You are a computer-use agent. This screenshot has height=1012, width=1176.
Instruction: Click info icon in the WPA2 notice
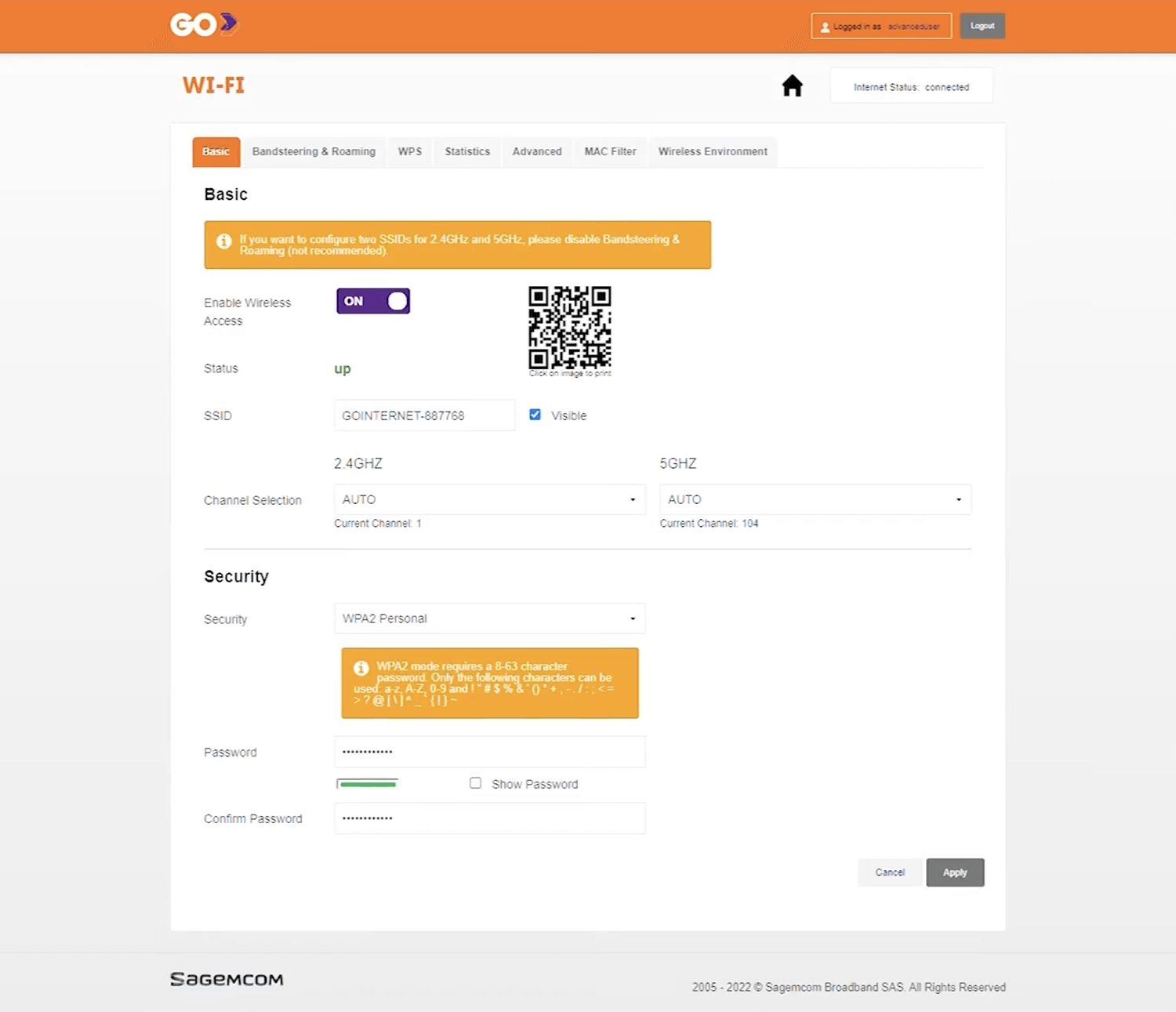coord(361,668)
